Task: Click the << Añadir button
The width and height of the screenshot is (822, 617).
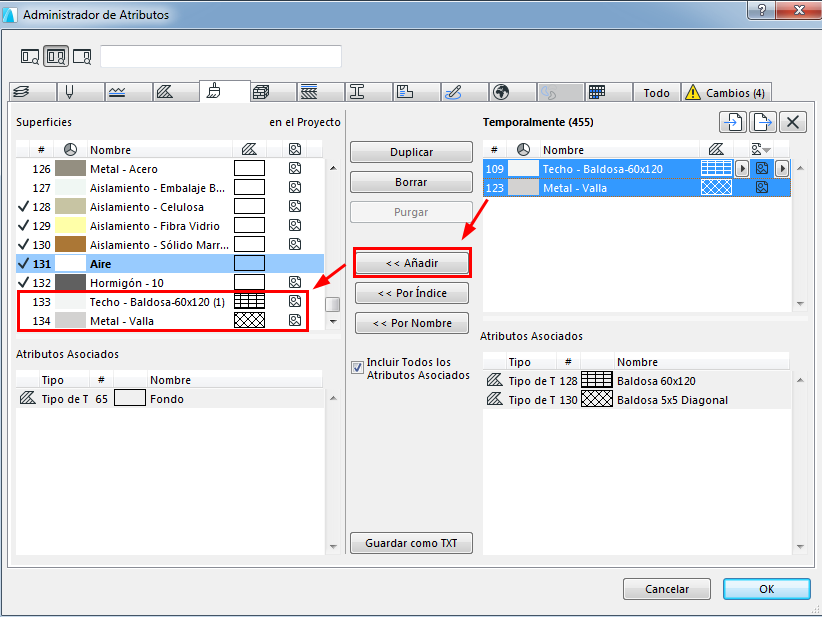Action: click(412, 263)
